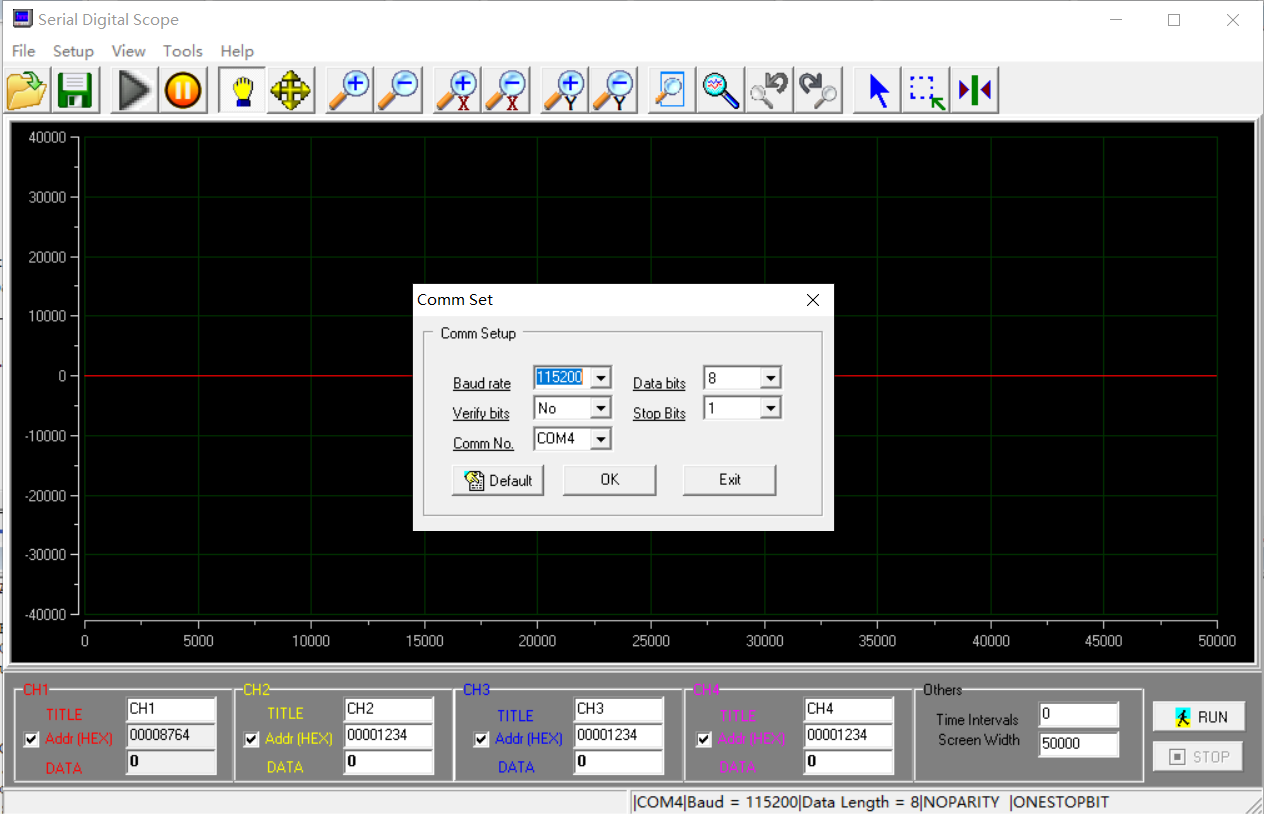Select the hand pan tool
Image resolution: width=1264 pixels, height=814 pixels.
click(242, 91)
